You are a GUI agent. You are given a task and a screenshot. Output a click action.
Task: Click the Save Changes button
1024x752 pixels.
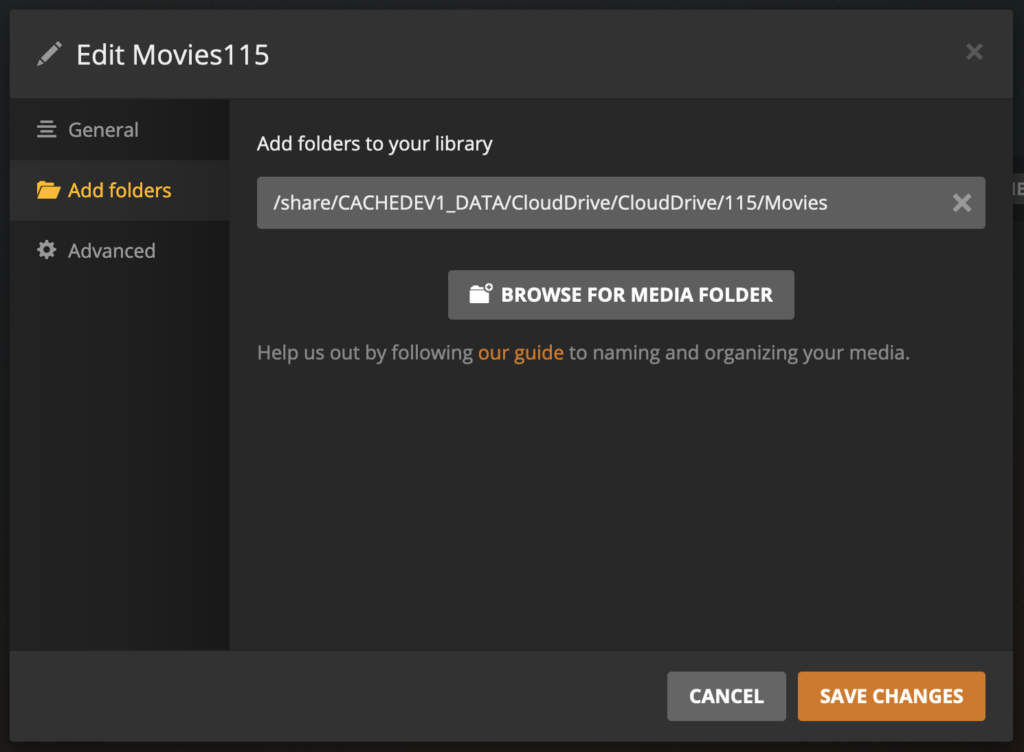tap(891, 696)
